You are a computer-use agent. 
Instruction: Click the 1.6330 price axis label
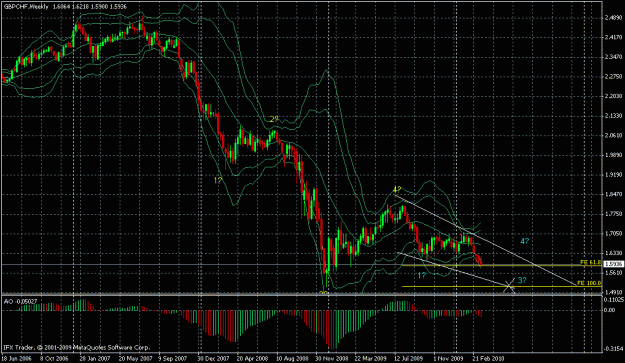point(613,253)
